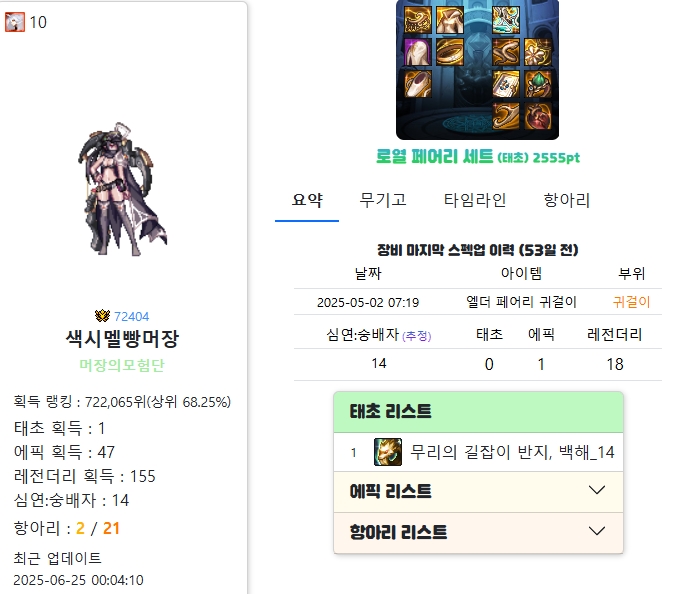This screenshot has height=594, width=699.
Task: Click the green gem earring icon
Action: click(x=538, y=84)
